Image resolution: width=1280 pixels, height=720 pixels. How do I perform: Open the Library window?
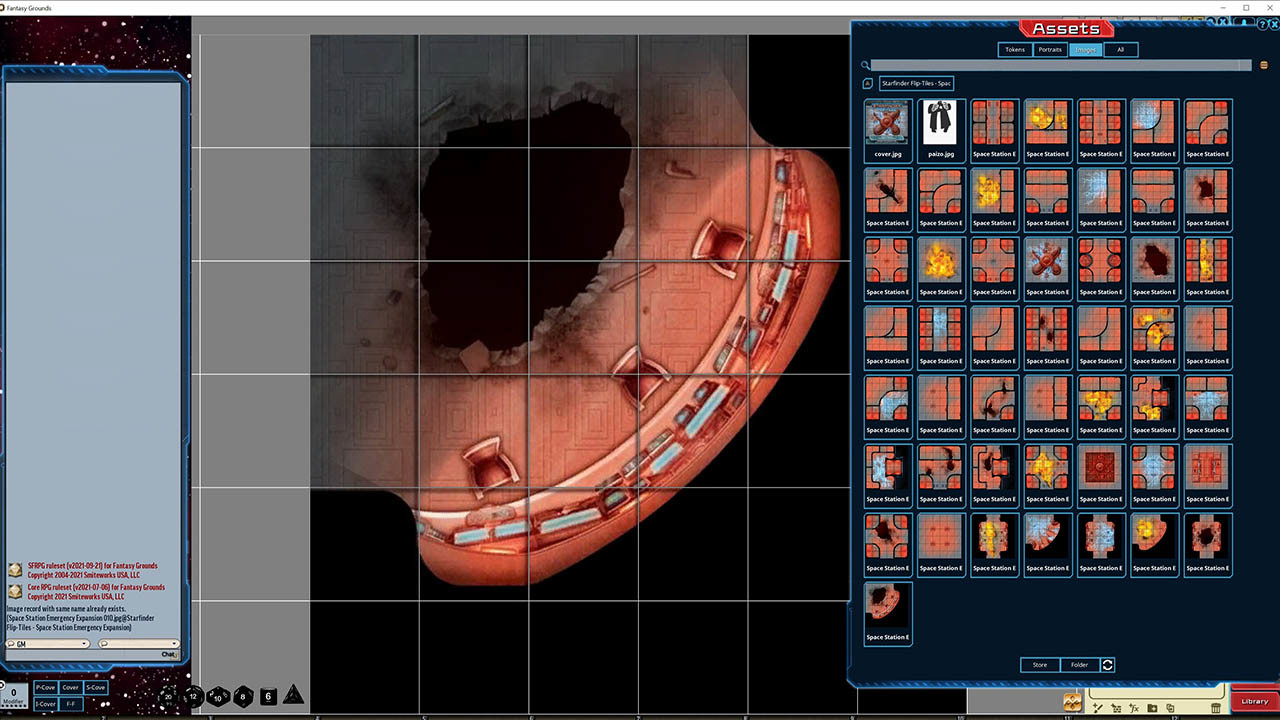(x=1253, y=700)
